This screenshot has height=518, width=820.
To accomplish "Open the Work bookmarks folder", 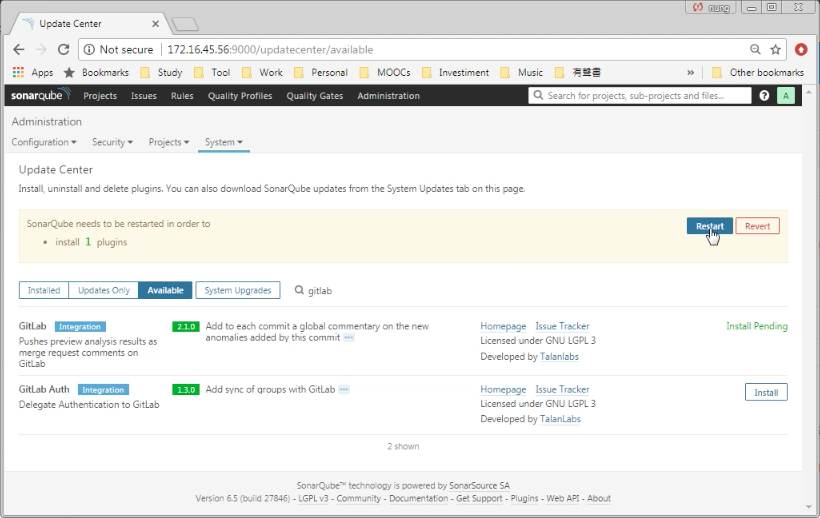I will pos(263,73).
